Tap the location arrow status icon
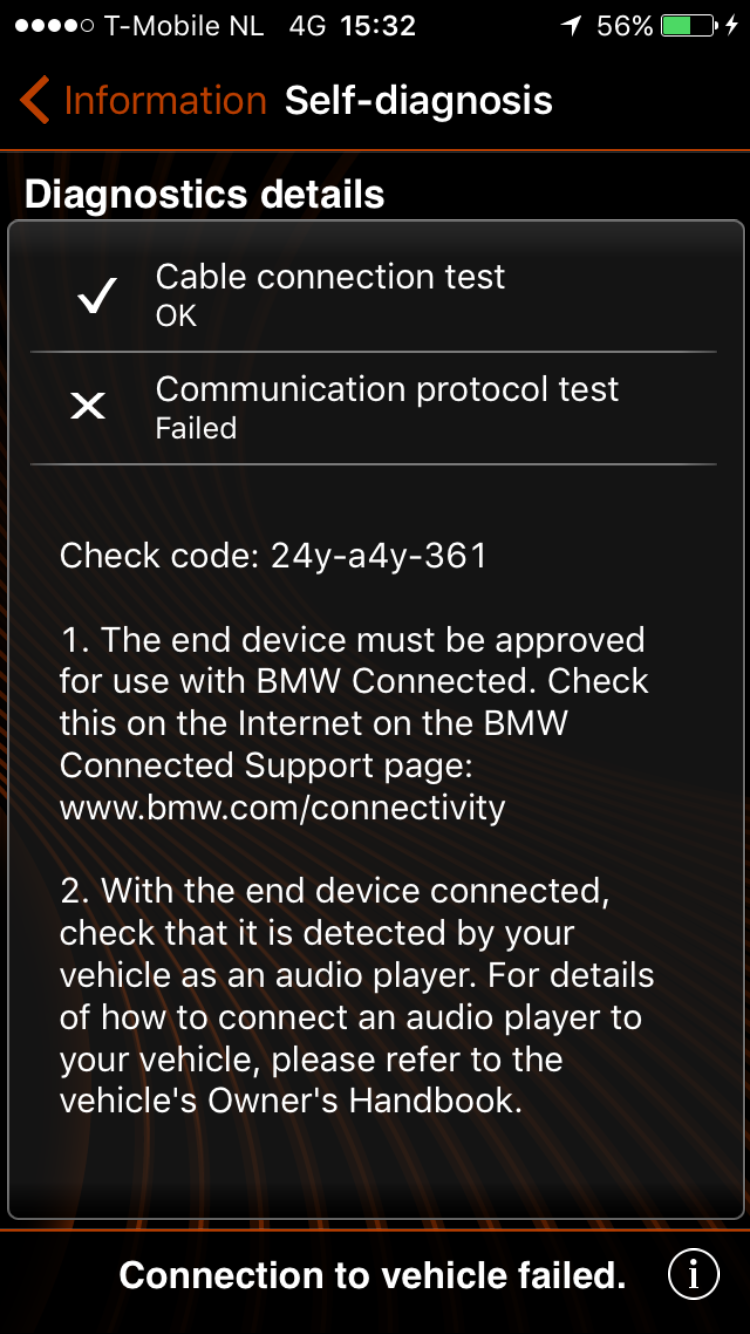 pos(572,26)
